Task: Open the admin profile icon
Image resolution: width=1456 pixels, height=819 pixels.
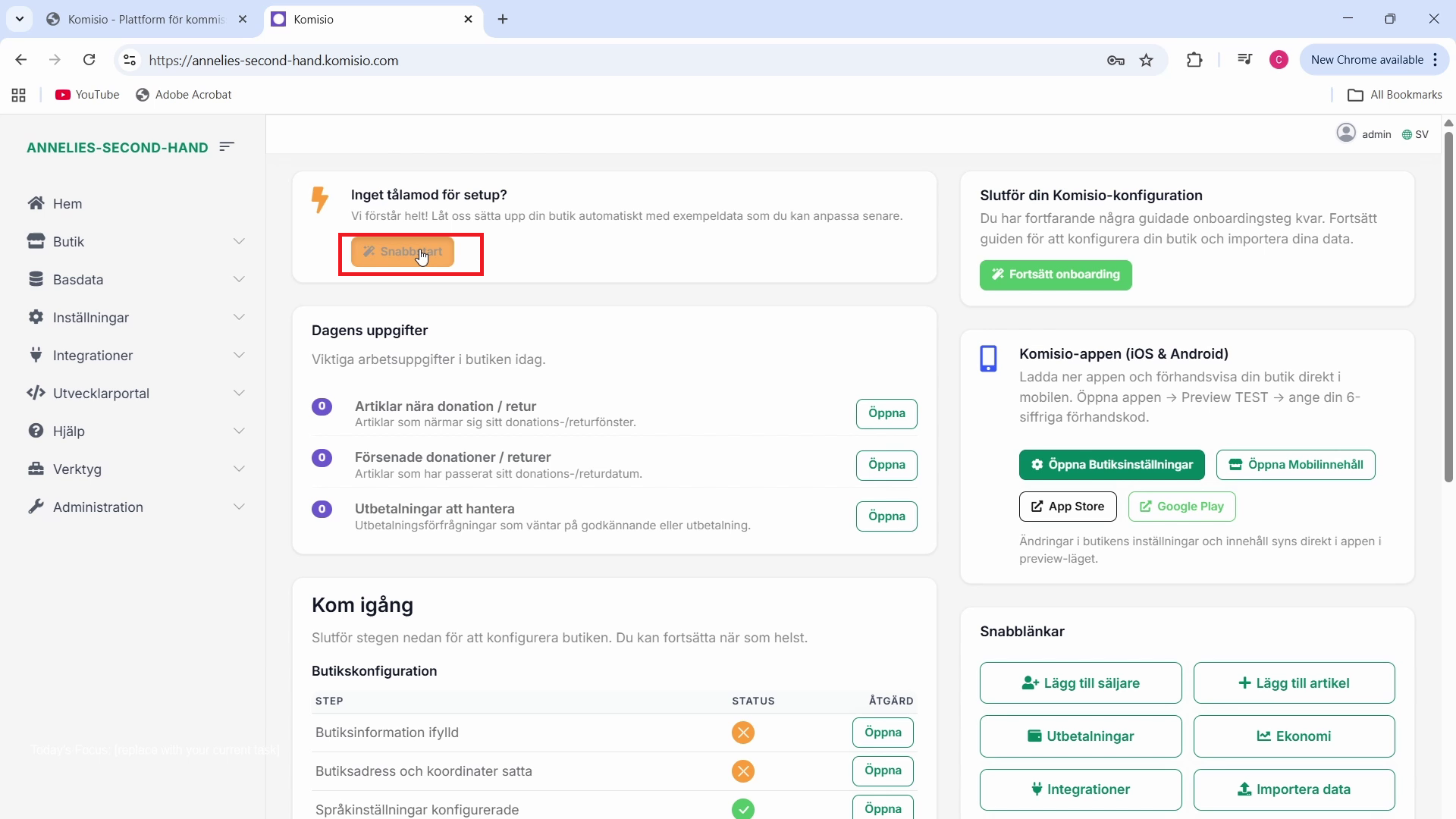Action: 1347,133
